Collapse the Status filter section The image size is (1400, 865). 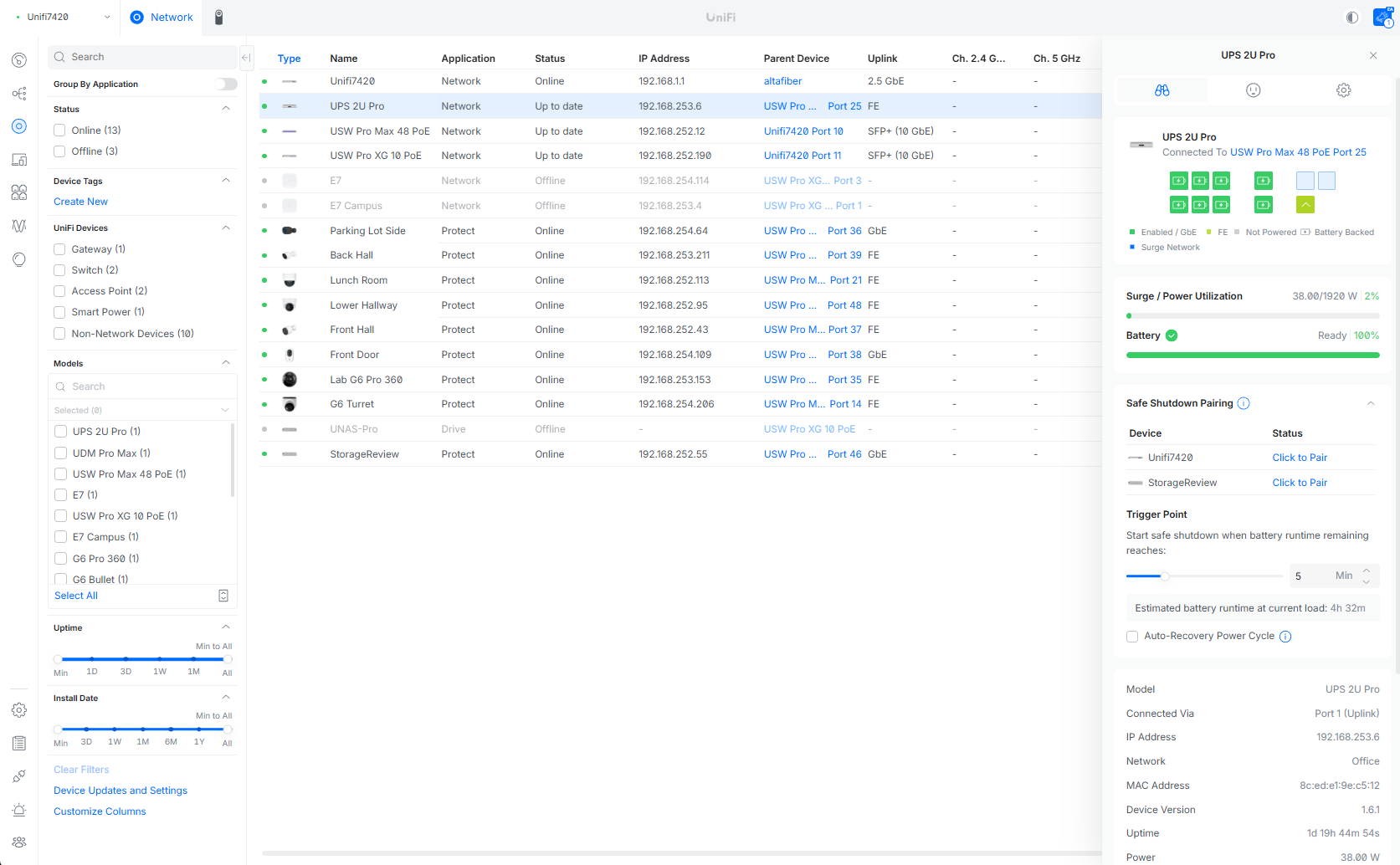point(226,109)
